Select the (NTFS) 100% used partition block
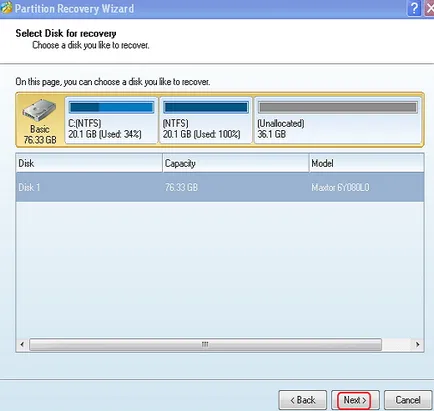This screenshot has width=434, height=411. 206,120
